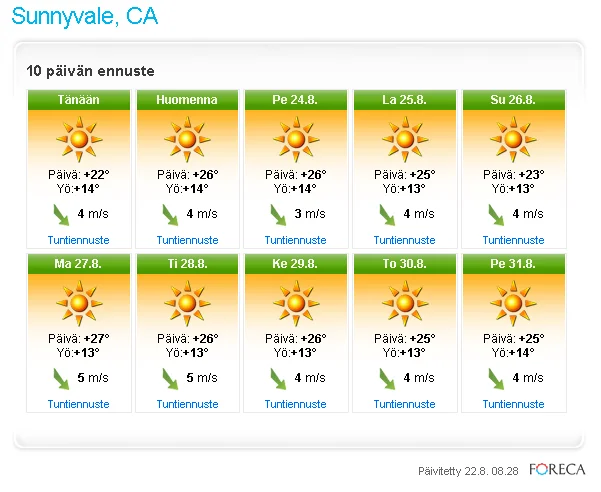This screenshot has width=601, height=492.
Task: Open Tuntiennuste link for Pe 31.8.
Action: click(513, 404)
